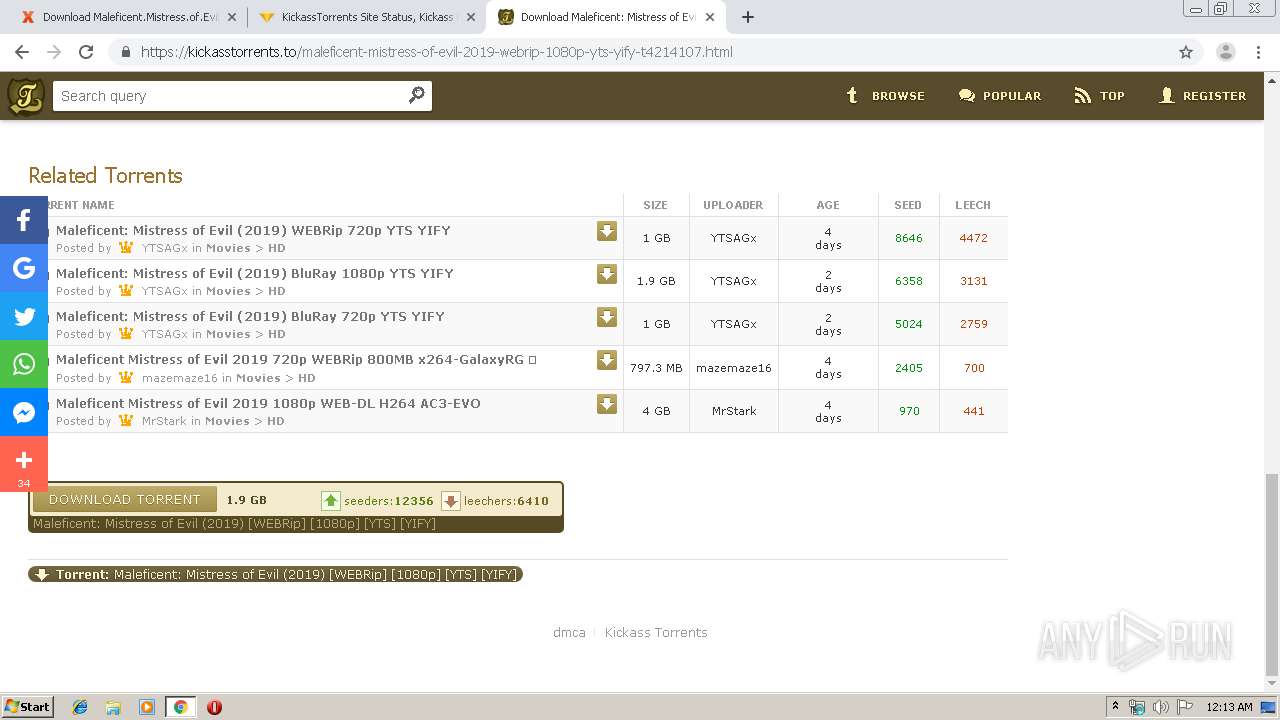Click the search magnifier icon

[417, 95]
